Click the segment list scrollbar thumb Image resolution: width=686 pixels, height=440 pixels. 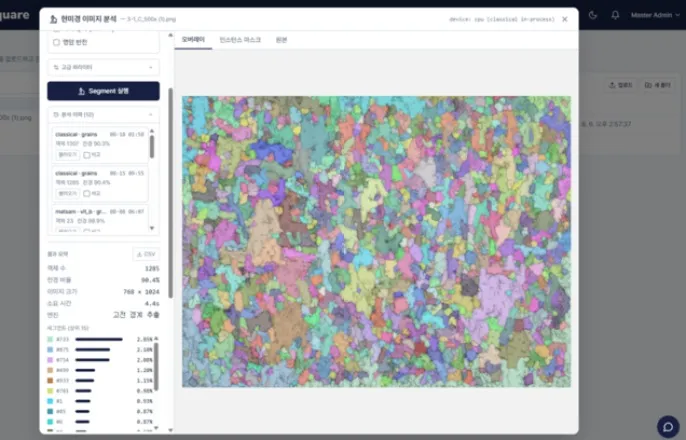click(x=156, y=367)
